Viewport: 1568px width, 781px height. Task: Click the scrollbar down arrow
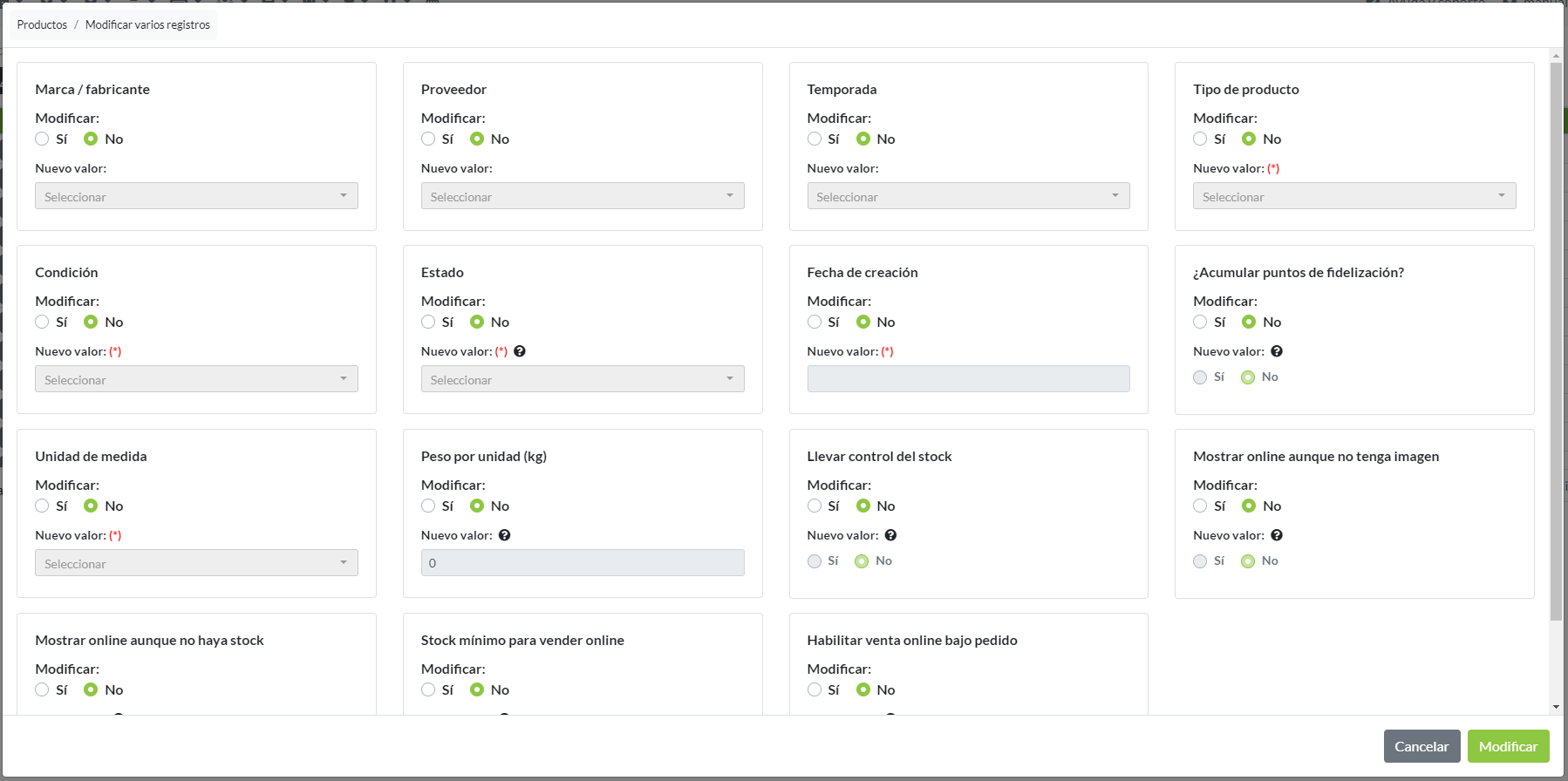(x=1556, y=707)
